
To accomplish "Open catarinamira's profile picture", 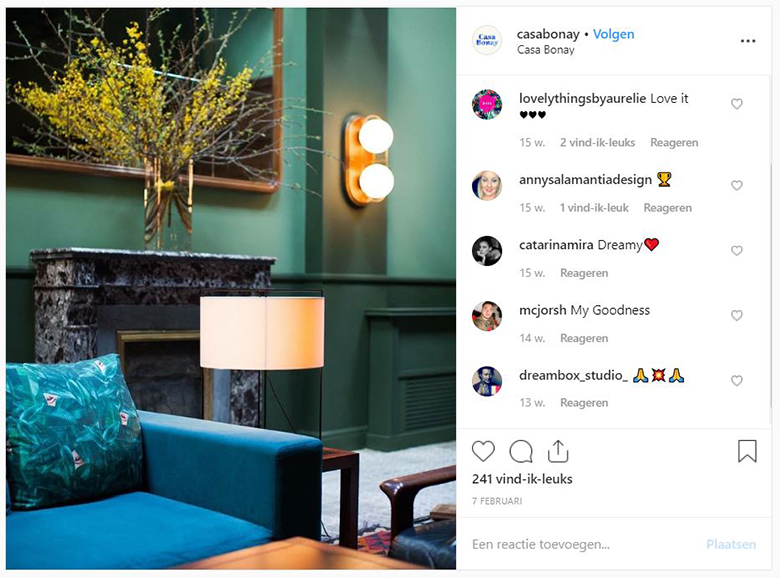I will [487, 251].
